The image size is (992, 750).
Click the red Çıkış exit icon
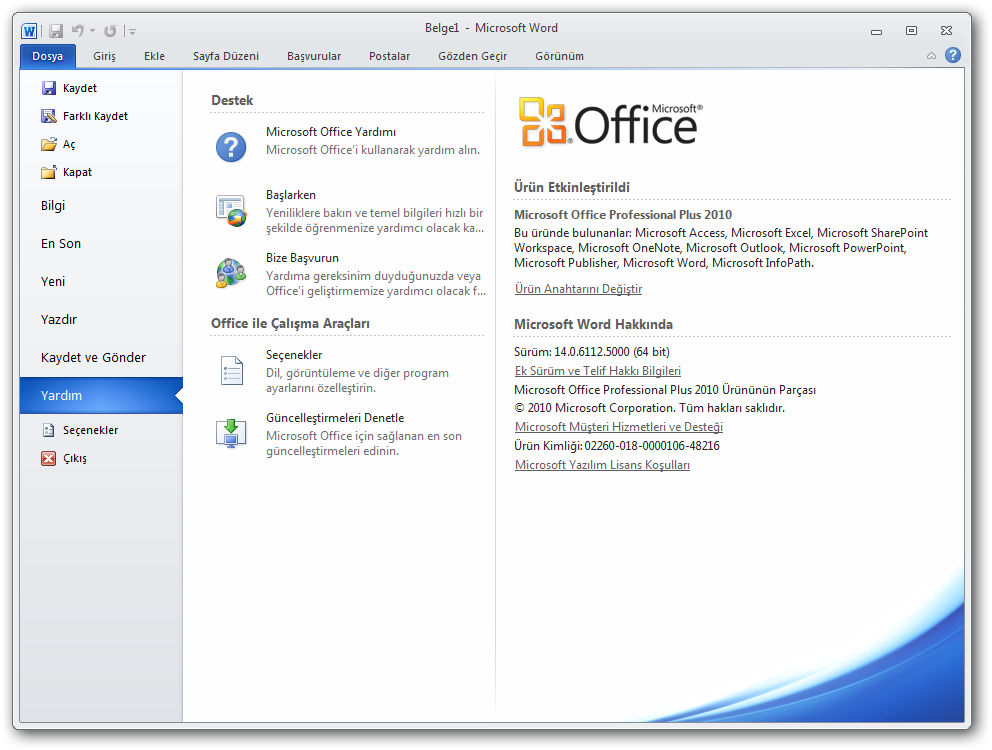click(x=49, y=458)
